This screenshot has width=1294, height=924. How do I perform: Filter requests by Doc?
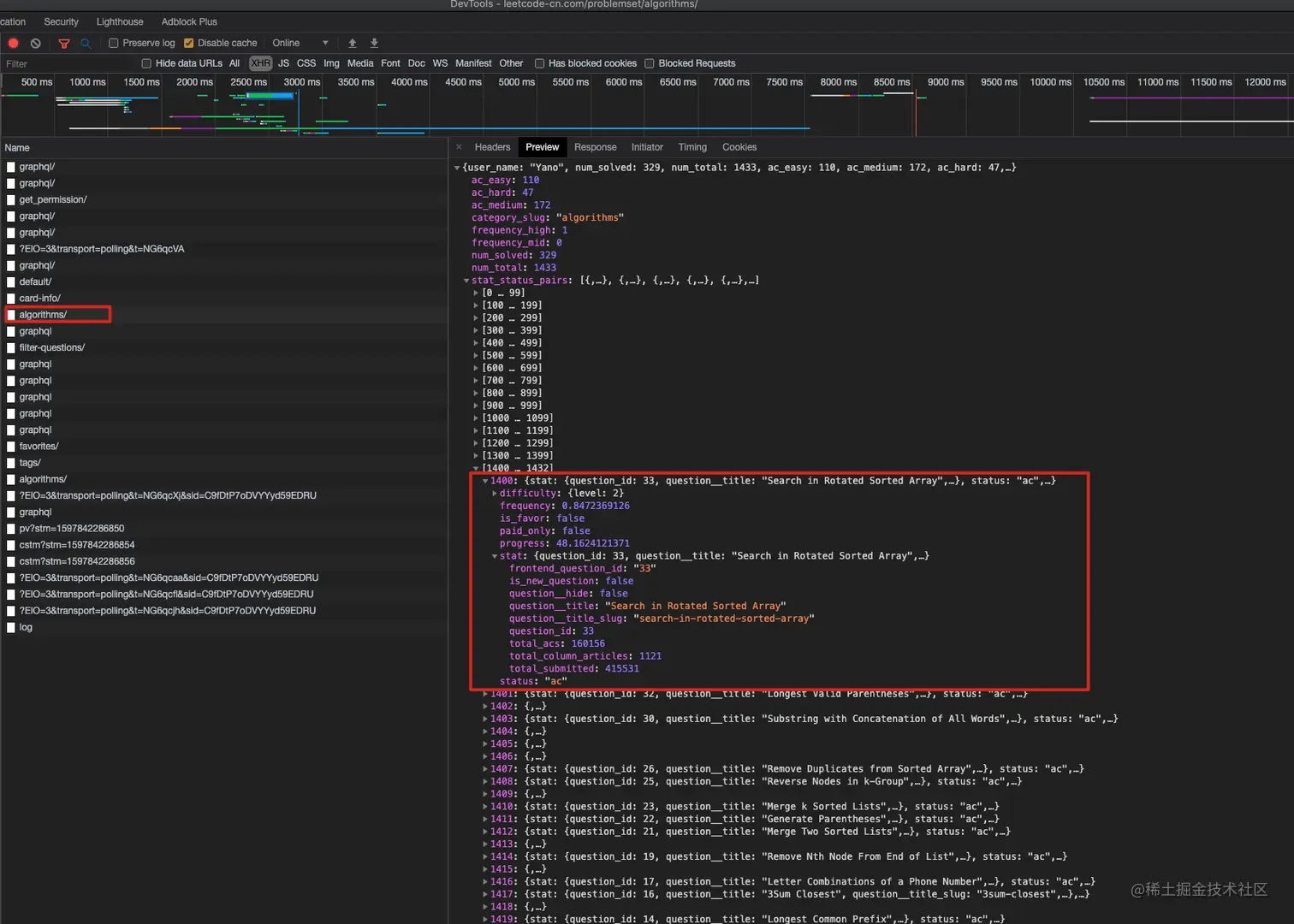(x=416, y=63)
